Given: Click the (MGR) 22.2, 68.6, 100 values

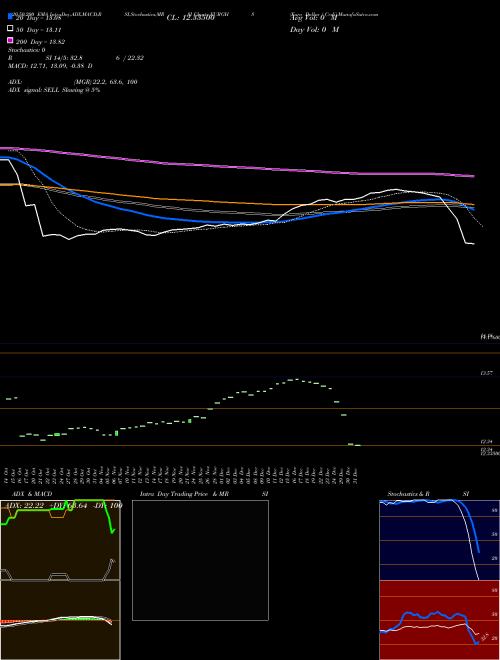Looking at the screenshot, I should click(x=106, y=82).
